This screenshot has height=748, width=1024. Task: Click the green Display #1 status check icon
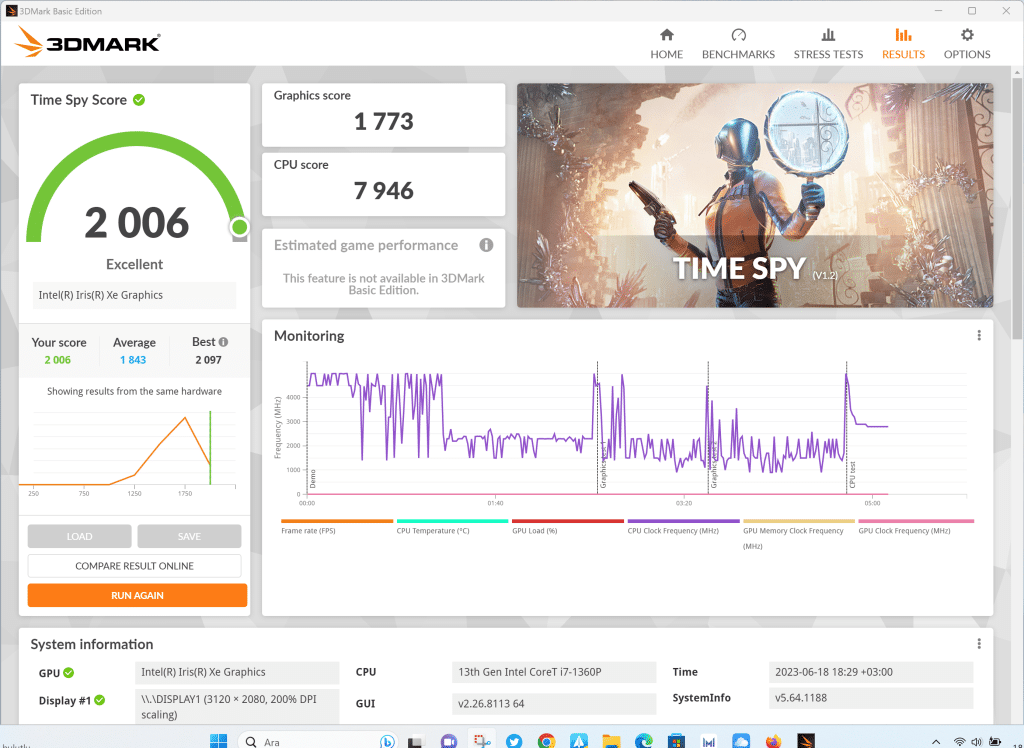(99, 700)
